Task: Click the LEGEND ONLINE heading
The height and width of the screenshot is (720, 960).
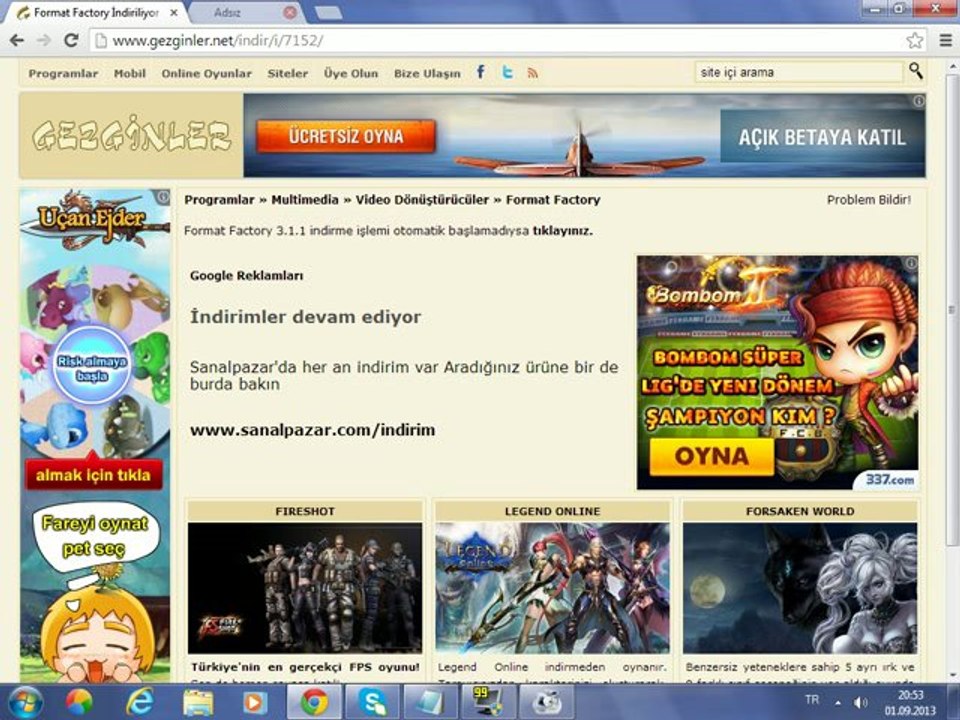Action: point(552,511)
